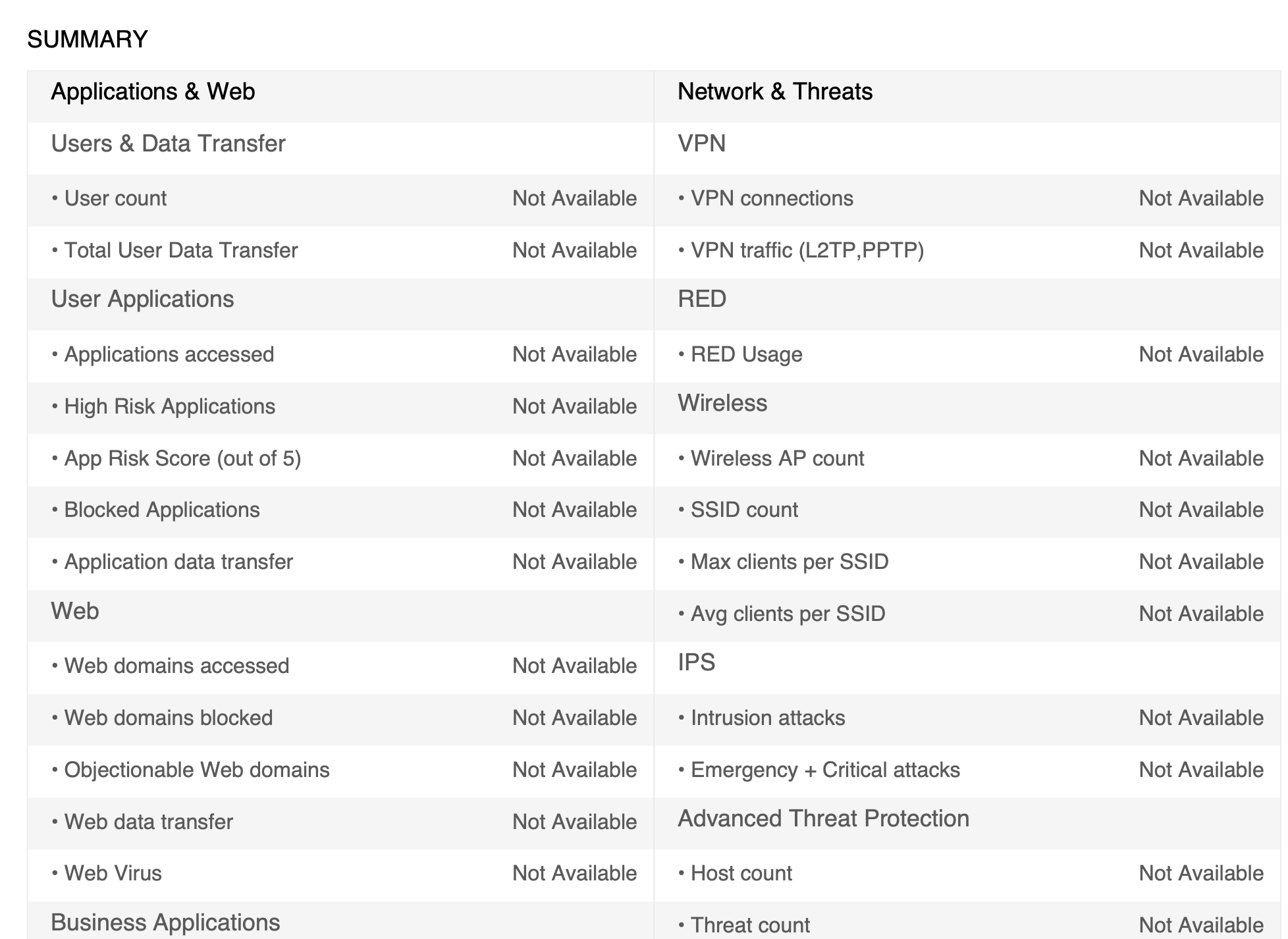Click the Advanced Threat Protection heading
The image size is (1288, 939).
coord(823,818)
